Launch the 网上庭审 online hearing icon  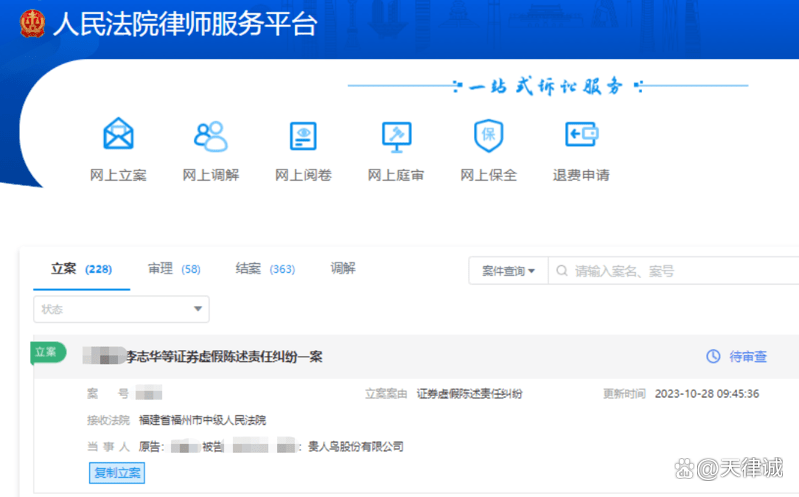(x=396, y=135)
